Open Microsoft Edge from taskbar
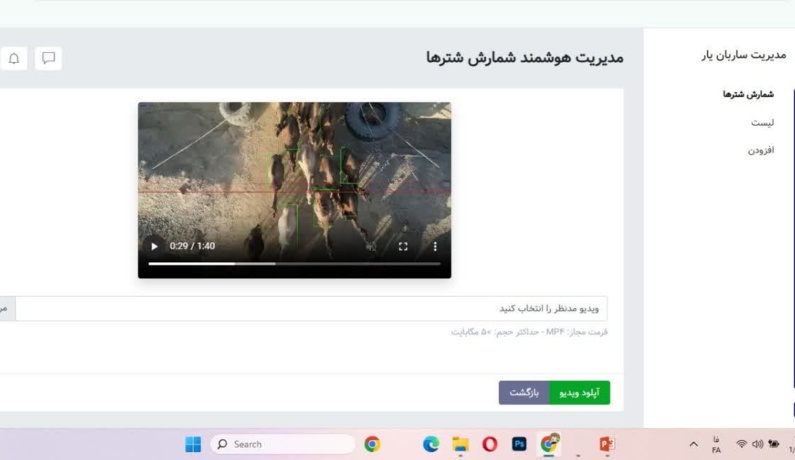The height and width of the screenshot is (460, 795). point(431,444)
